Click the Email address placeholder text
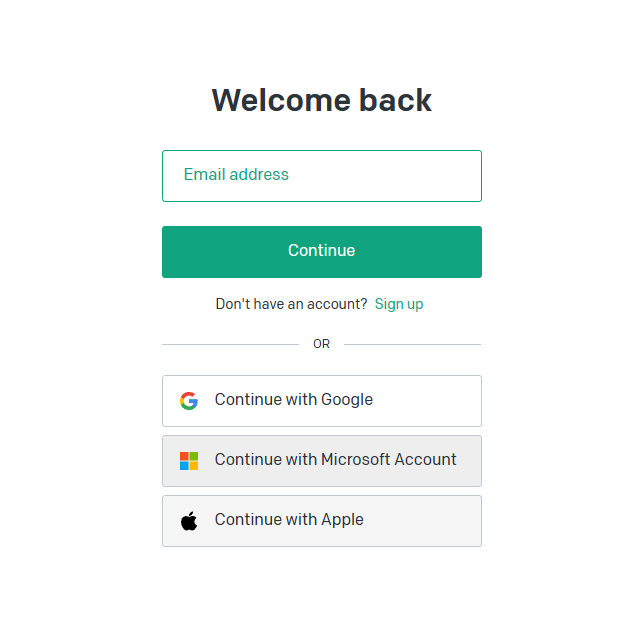This screenshot has width=637, height=621. (236, 175)
